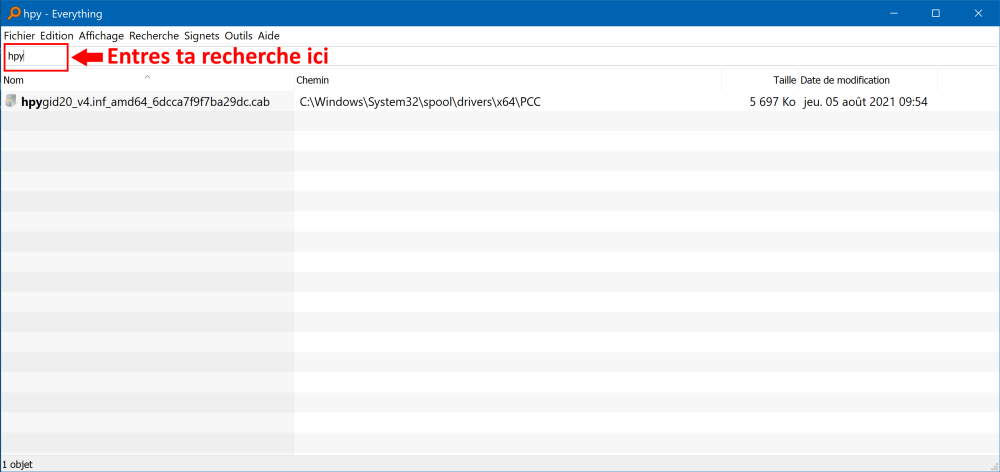
Task: Open the Aide menu
Action: click(x=268, y=36)
